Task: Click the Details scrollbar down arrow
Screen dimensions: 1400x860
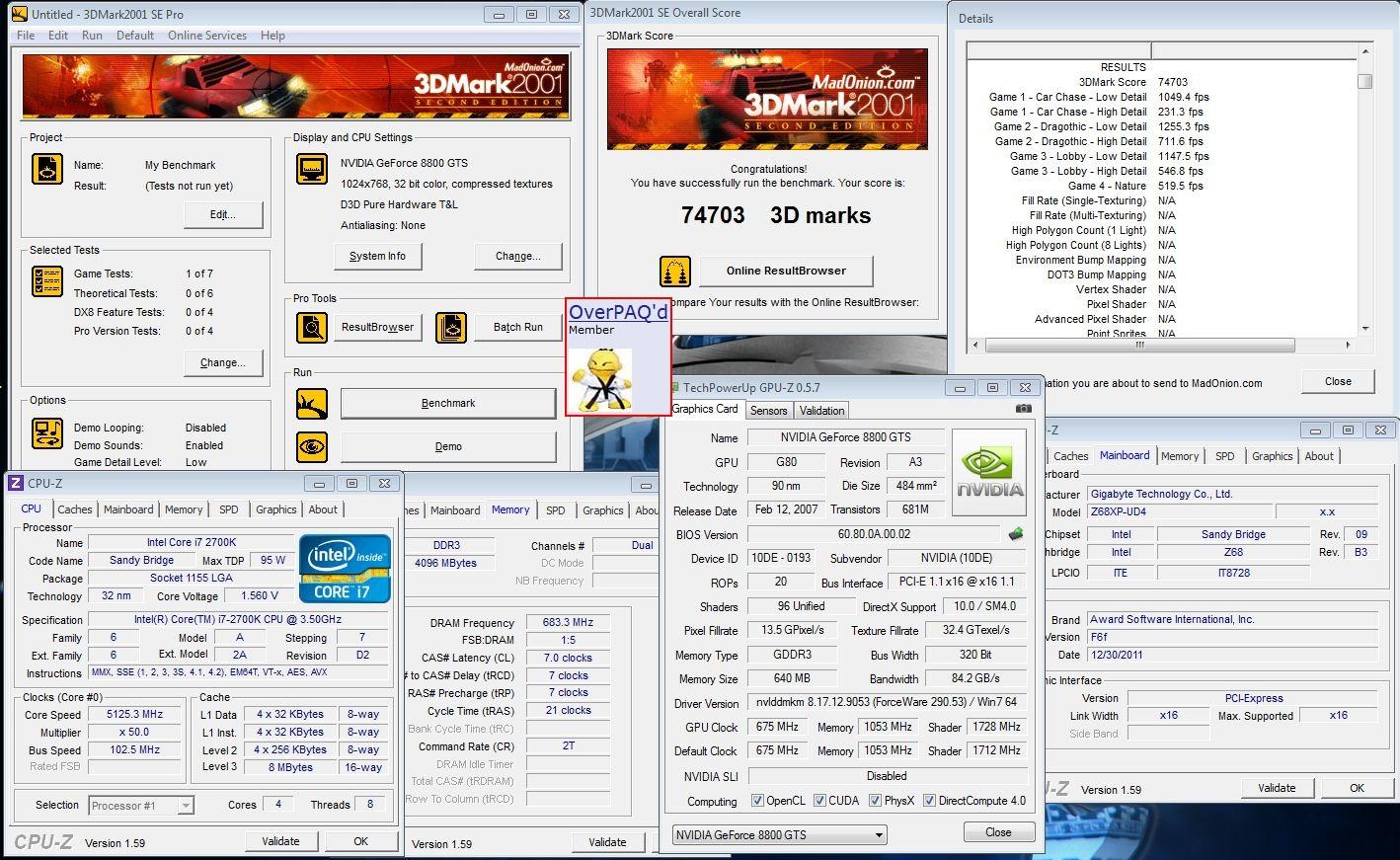Action: point(1365,329)
